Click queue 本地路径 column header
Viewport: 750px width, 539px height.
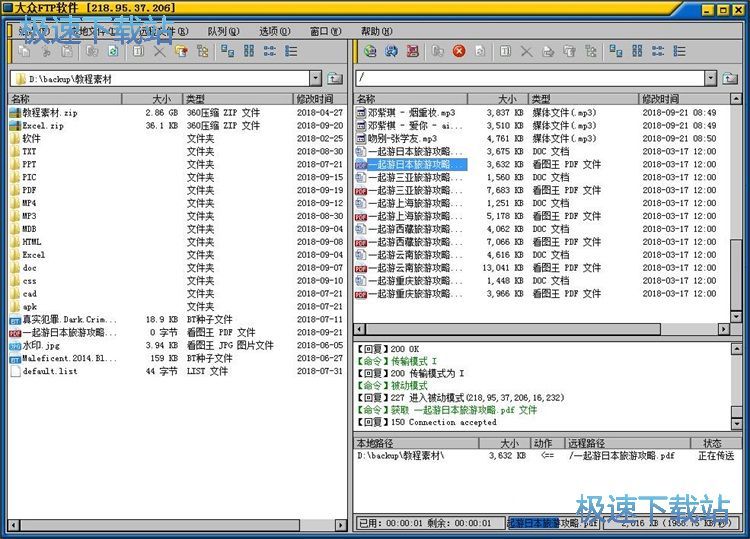coord(416,443)
